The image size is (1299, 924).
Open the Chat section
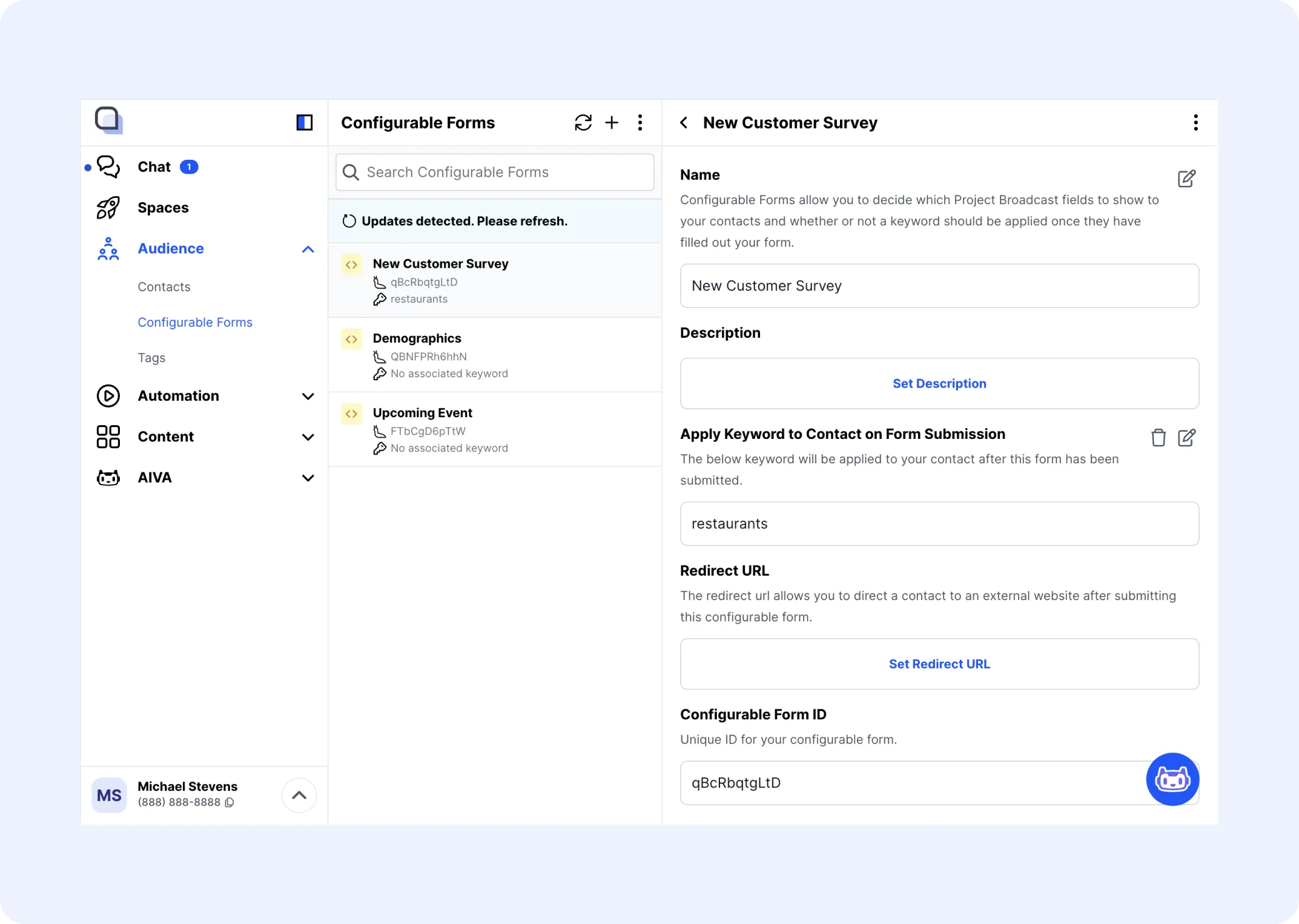coord(154,167)
